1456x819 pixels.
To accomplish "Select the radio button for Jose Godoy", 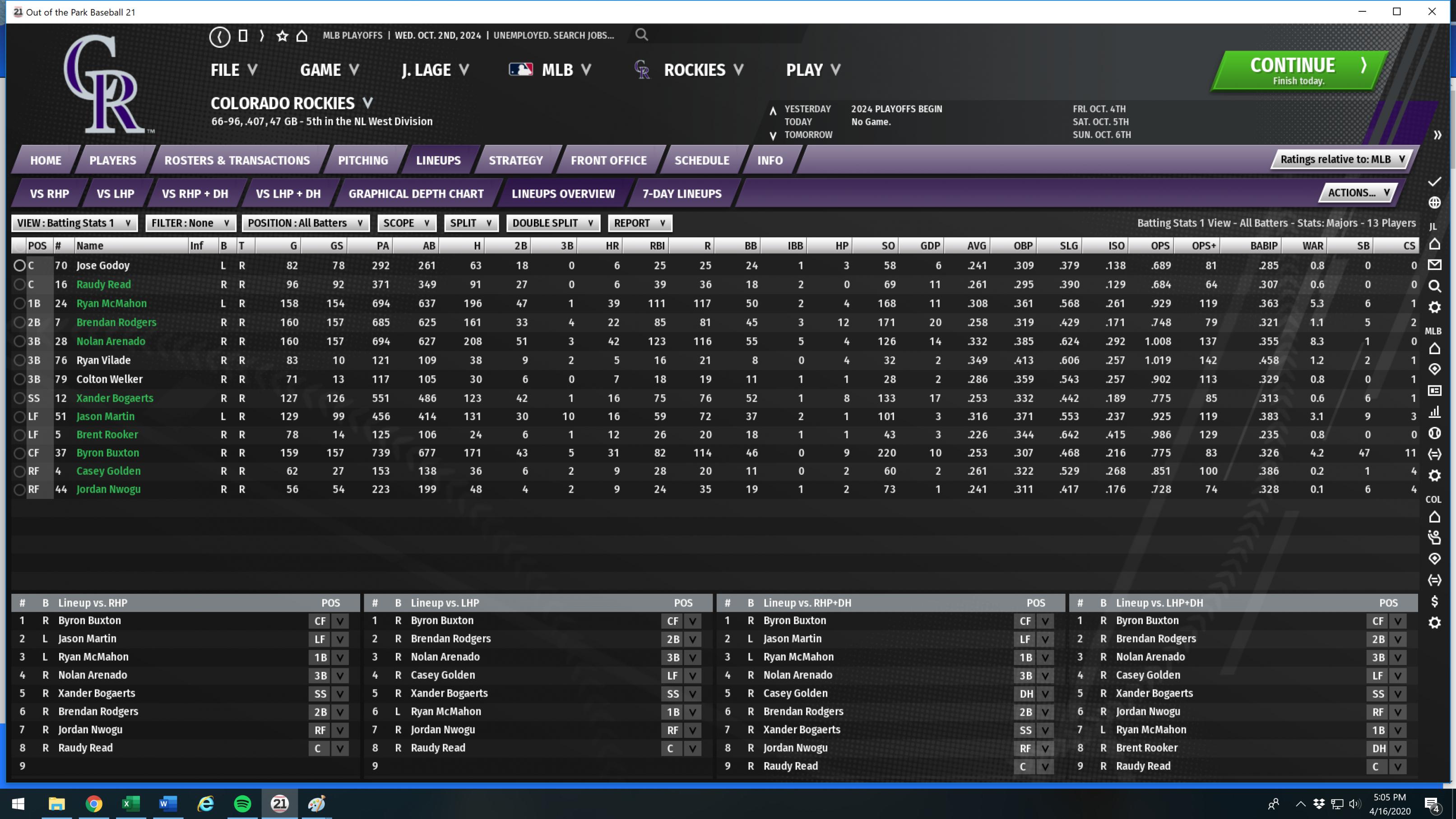I will (19, 266).
